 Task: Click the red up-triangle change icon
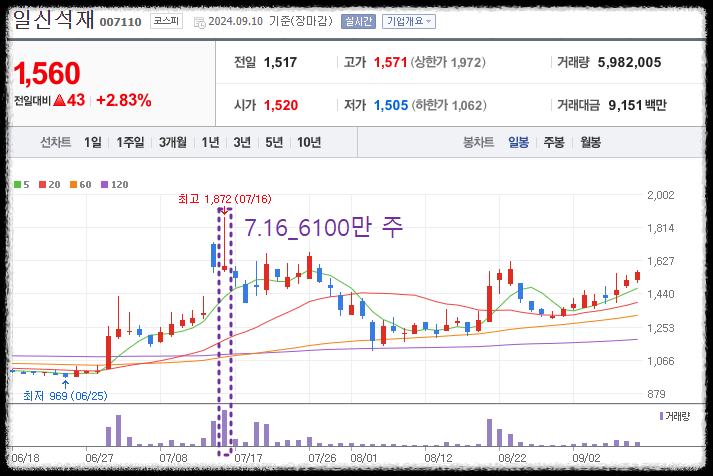click(x=60, y=100)
